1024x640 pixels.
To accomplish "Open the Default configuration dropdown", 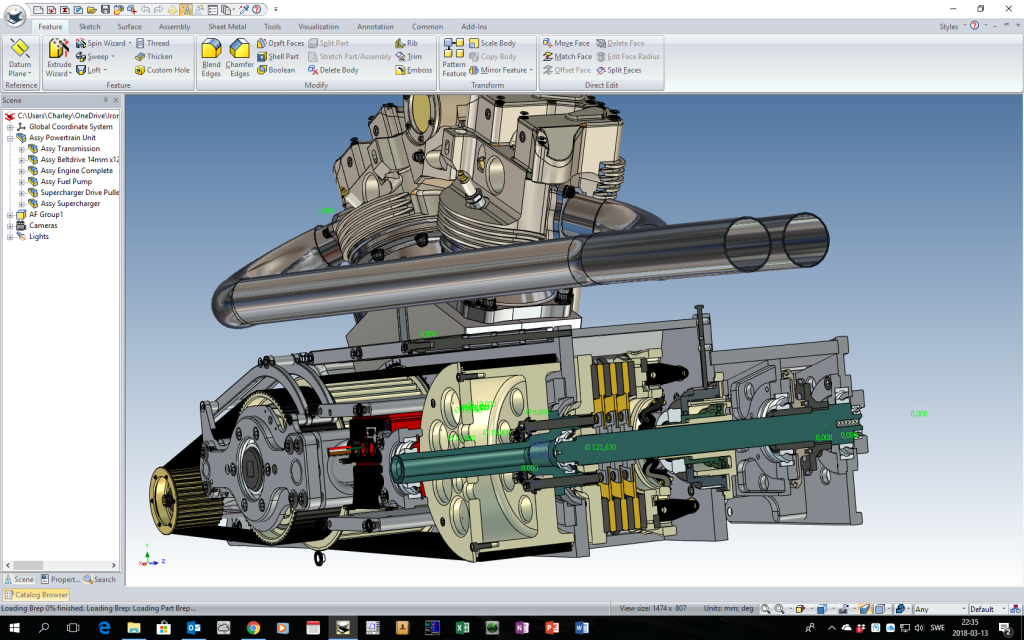I will [1003, 608].
